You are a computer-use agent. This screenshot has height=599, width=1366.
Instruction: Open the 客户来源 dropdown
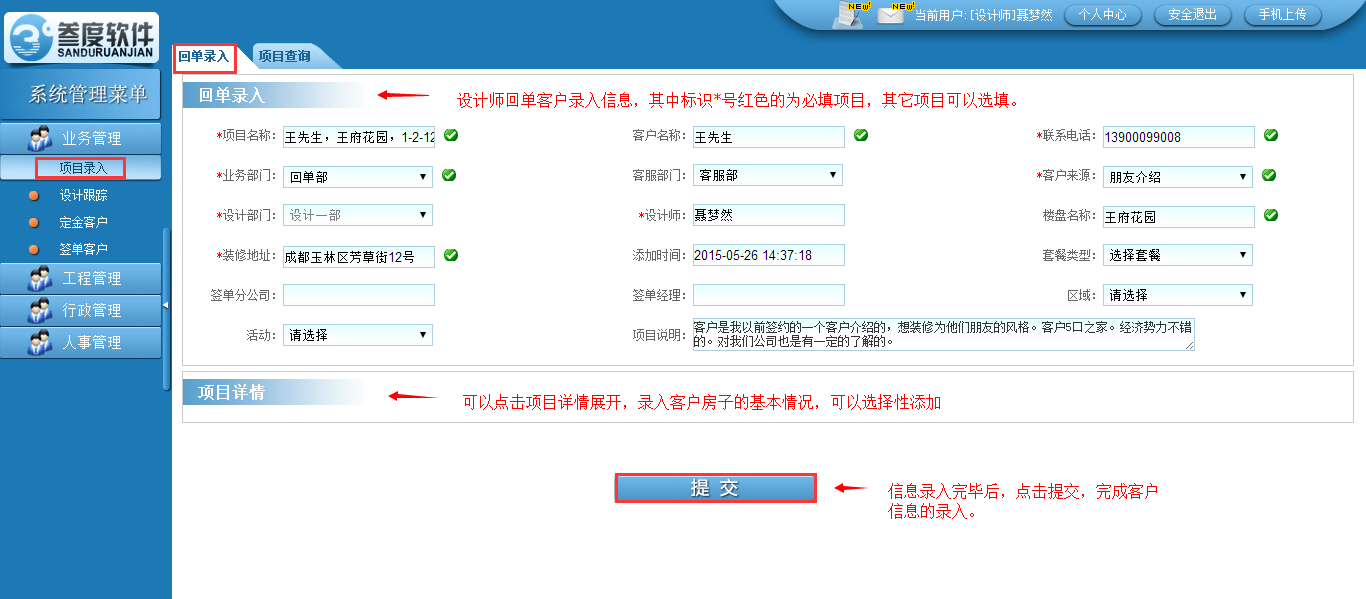(1178, 177)
